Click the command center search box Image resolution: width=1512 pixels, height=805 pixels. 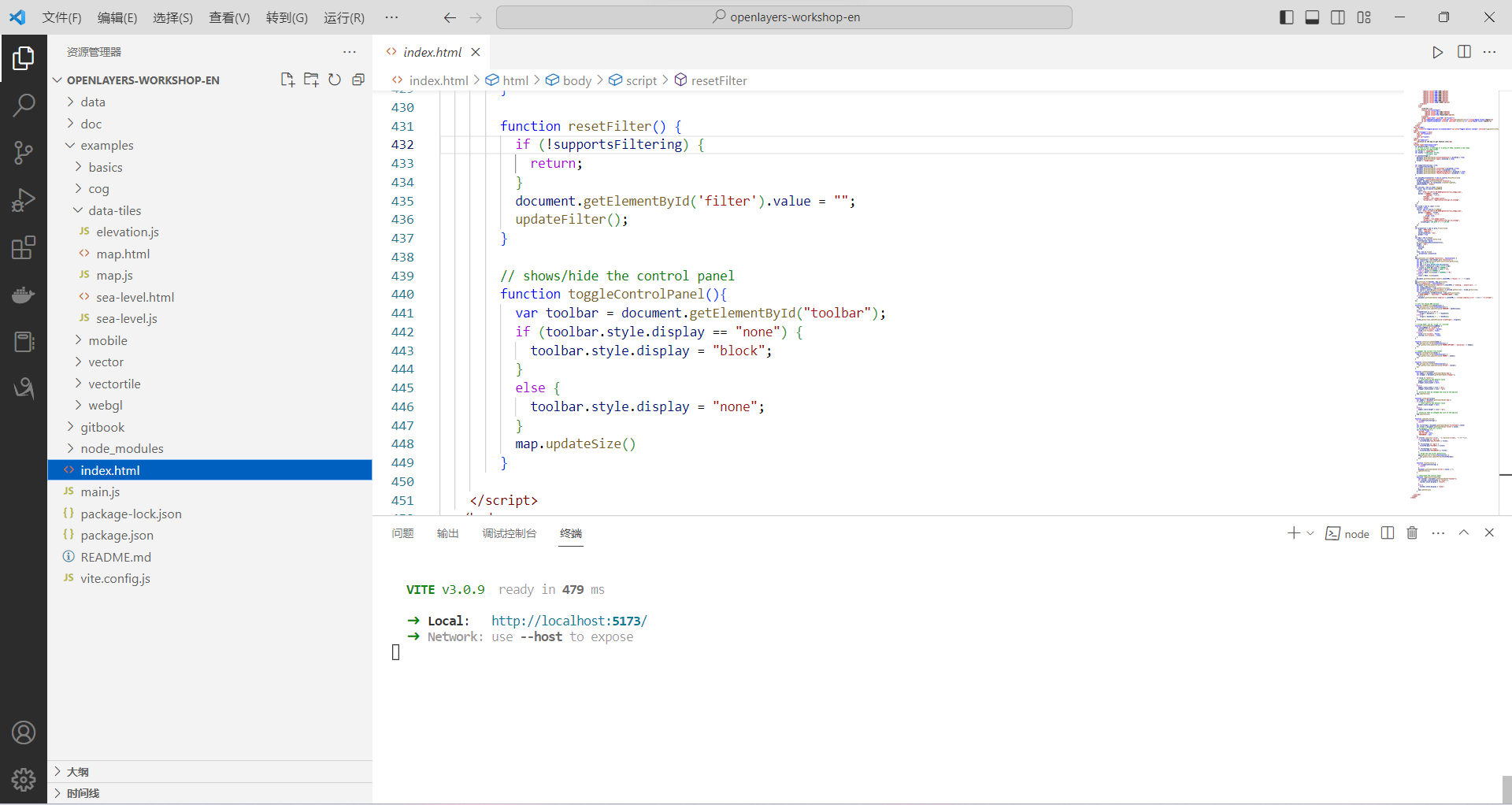pyautogui.click(x=784, y=17)
